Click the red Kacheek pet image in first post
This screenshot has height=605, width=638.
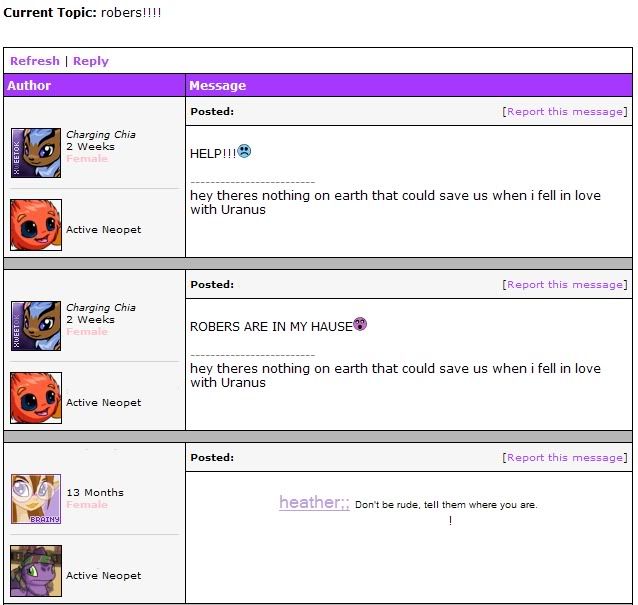point(36,225)
